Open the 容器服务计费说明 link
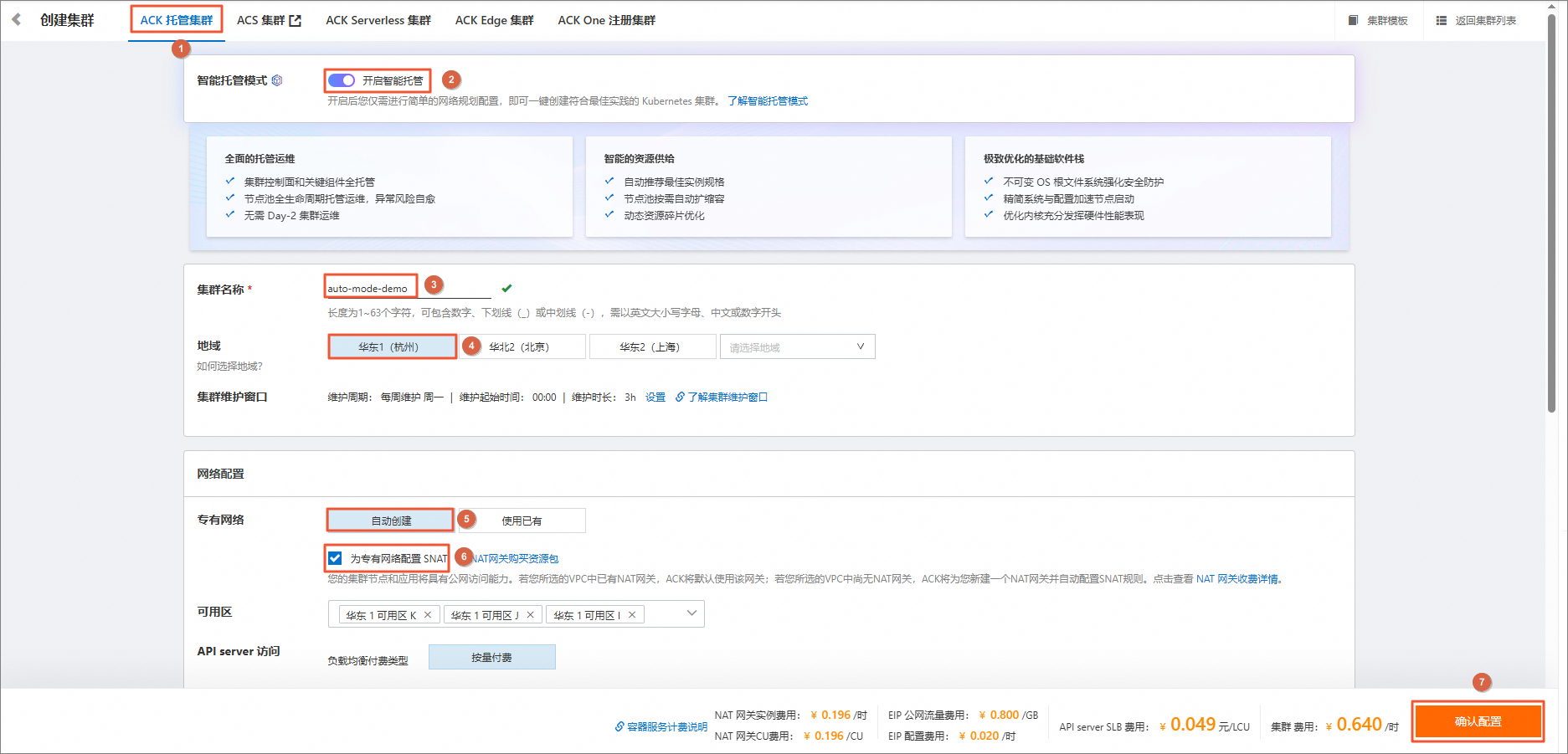This screenshot has height=754, width=1568. [667, 726]
